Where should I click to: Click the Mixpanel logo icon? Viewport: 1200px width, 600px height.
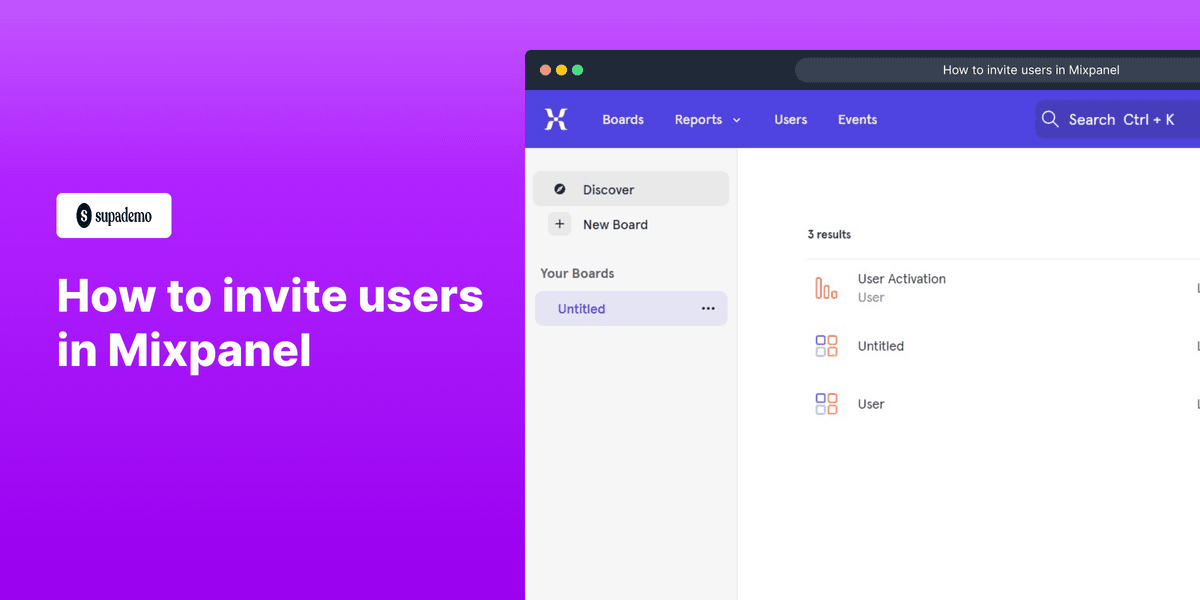pos(556,118)
